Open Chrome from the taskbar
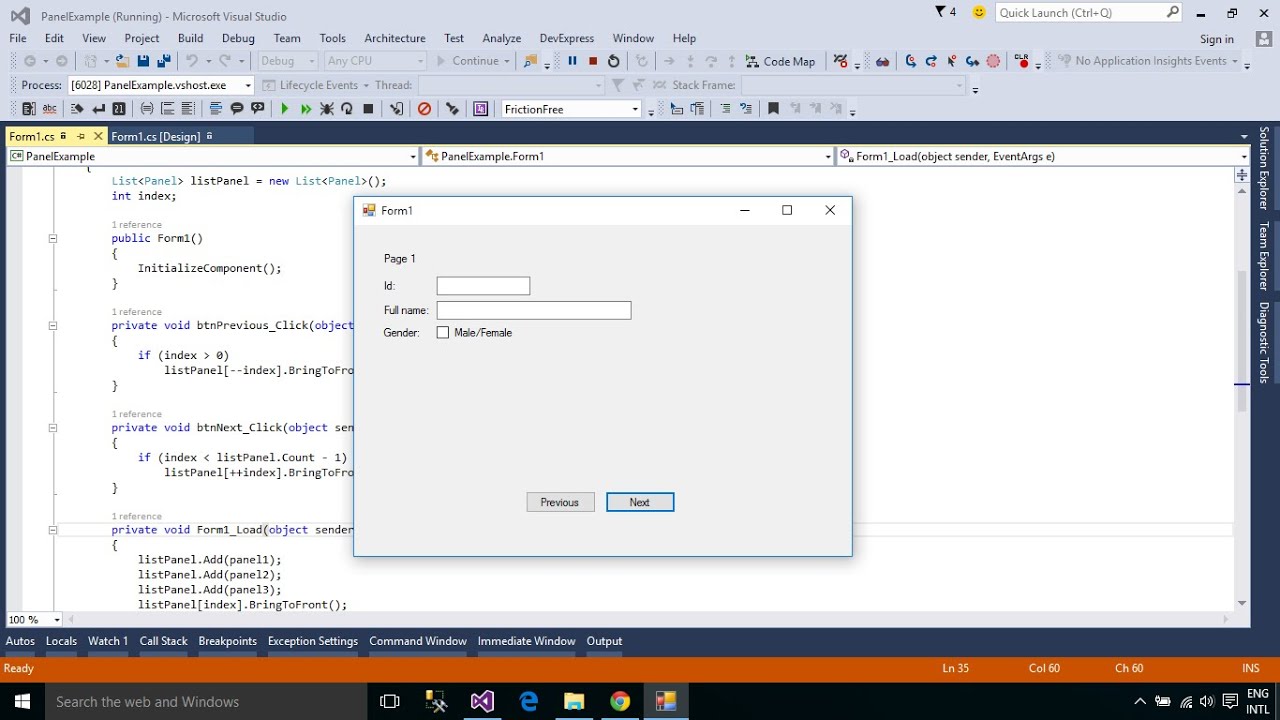Viewport: 1280px width, 720px height. click(x=620, y=701)
